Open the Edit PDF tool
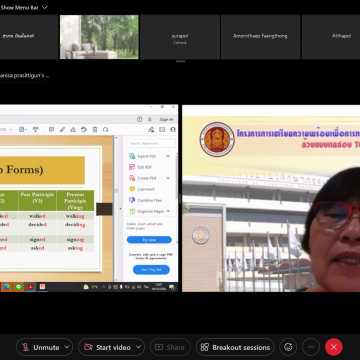 [x=140, y=167]
